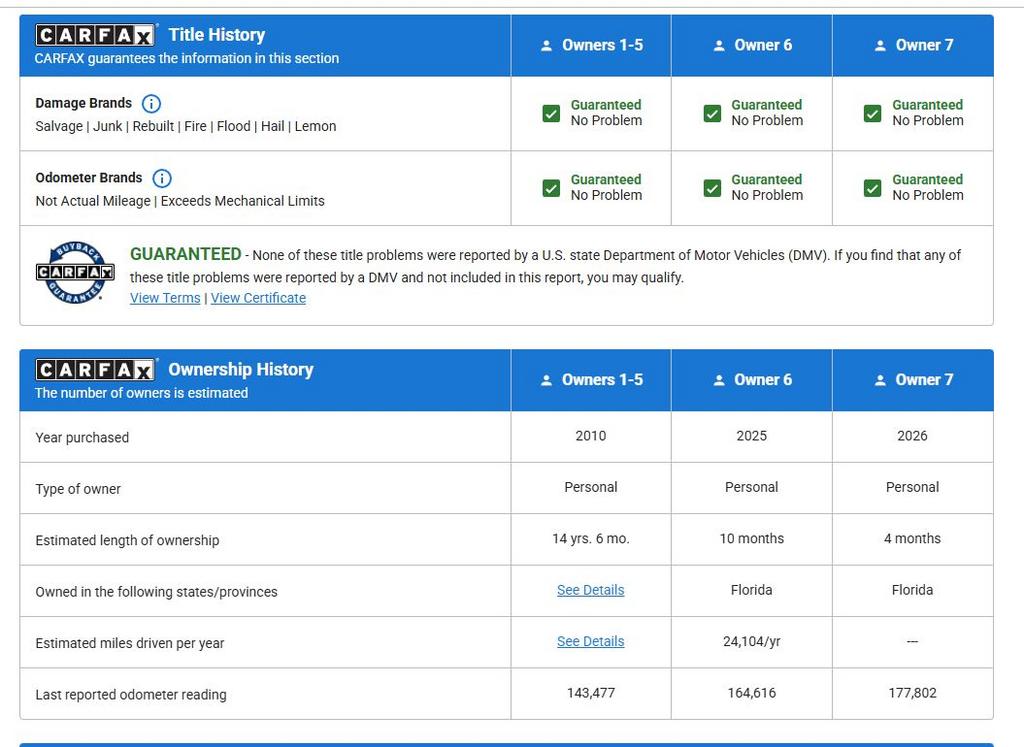This screenshot has height=747, width=1024.
Task: Click 'Guaranteed No Problem' Damage Brands Owner 7 text
Action: (928, 113)
